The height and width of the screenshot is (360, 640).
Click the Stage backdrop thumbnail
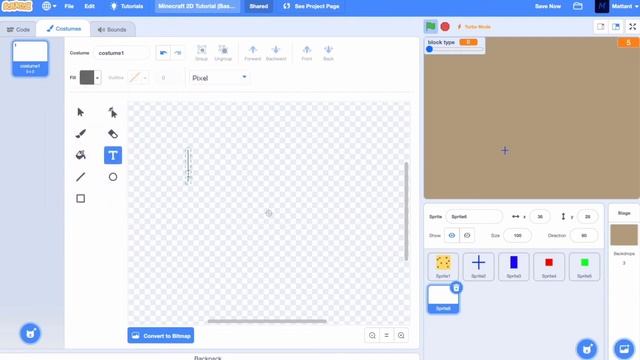tap(624, 235)
